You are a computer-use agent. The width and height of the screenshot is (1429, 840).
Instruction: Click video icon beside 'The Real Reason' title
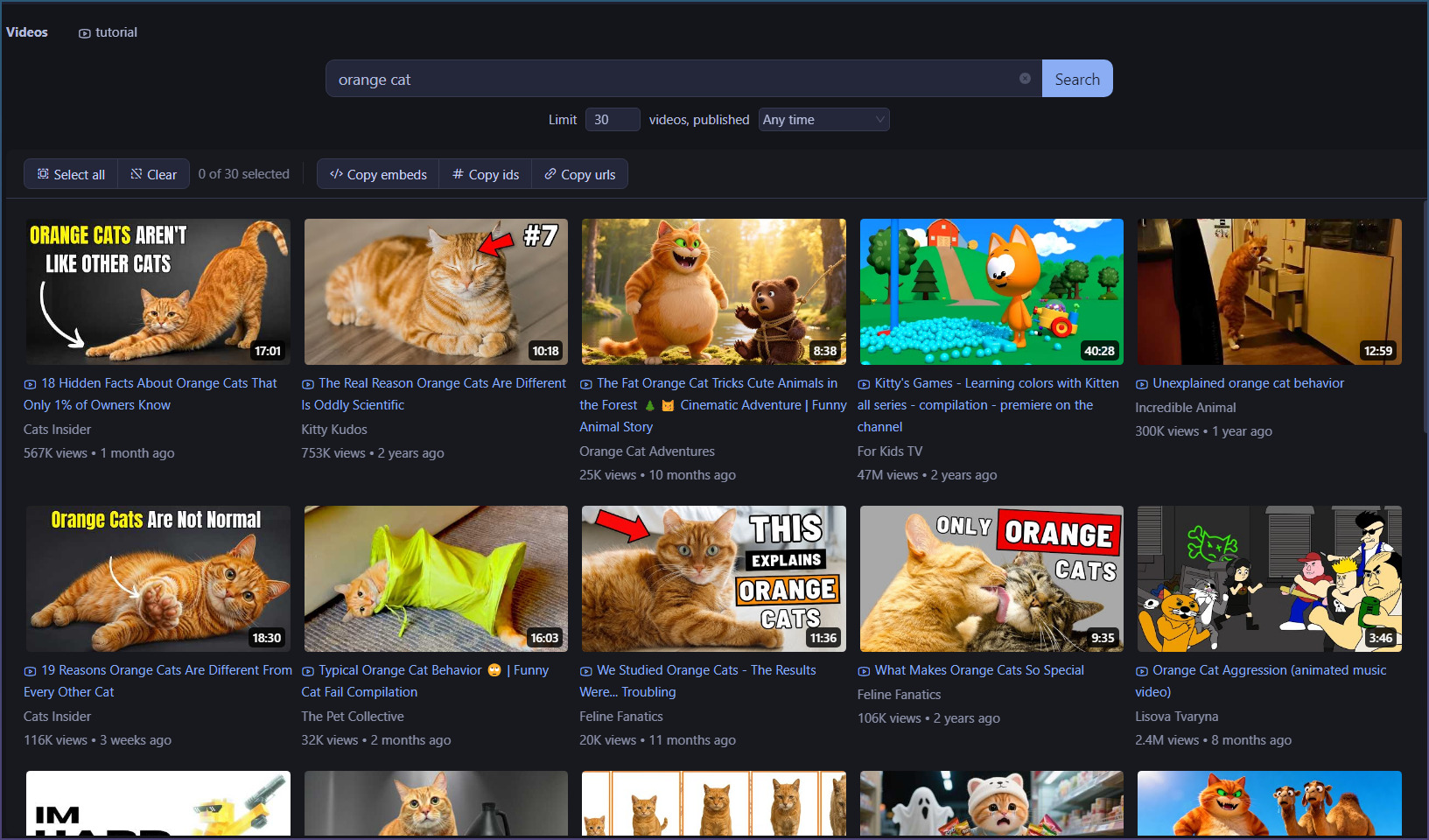click(308, 384)
